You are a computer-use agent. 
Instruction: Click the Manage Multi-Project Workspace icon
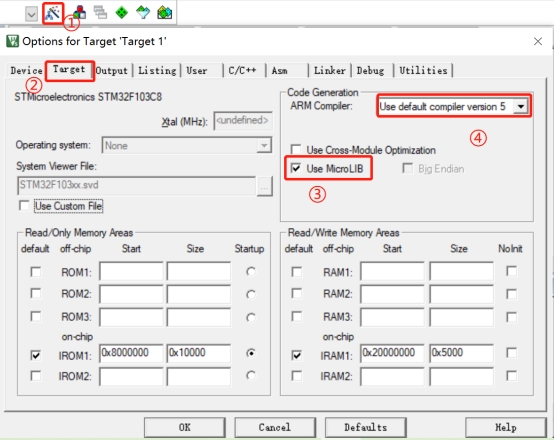click(100, 13)
